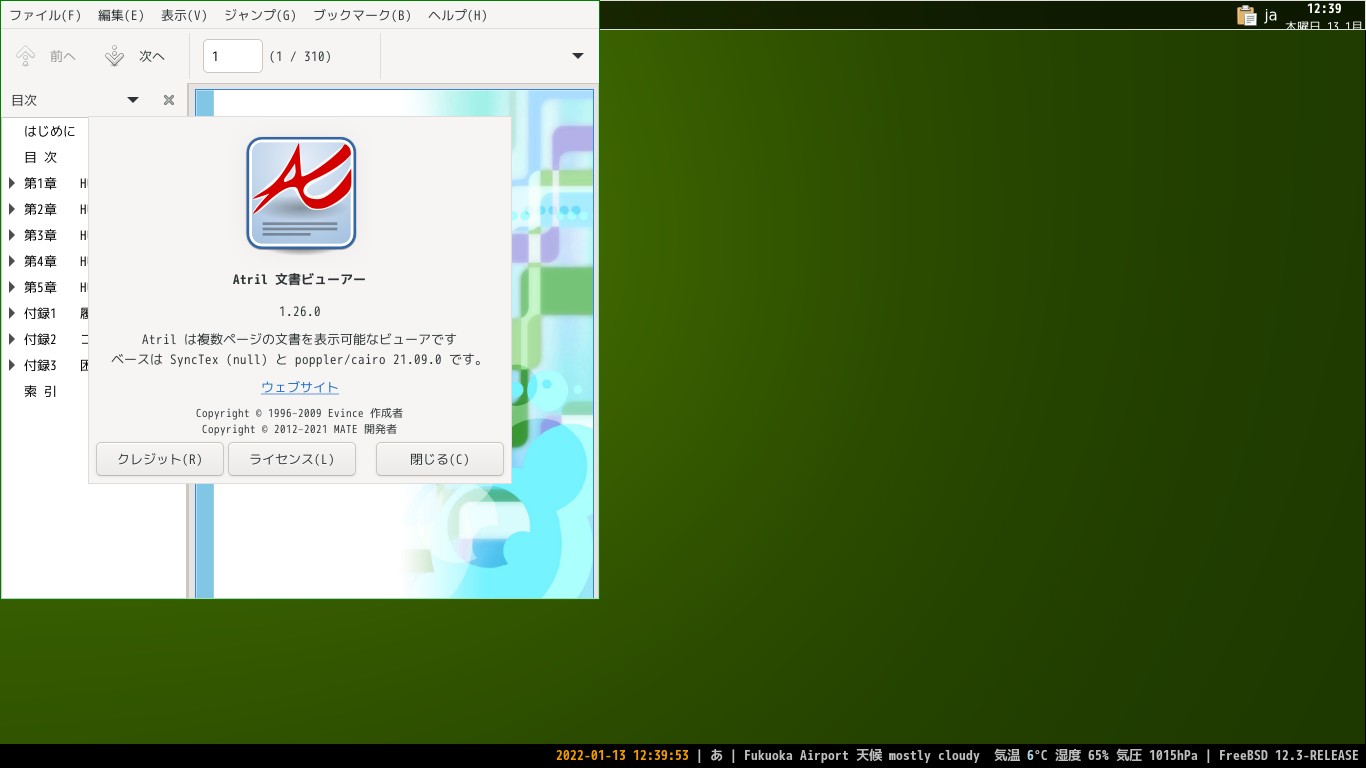
Task: Select the 目 次 entry in the index
Action: [41, 157]
